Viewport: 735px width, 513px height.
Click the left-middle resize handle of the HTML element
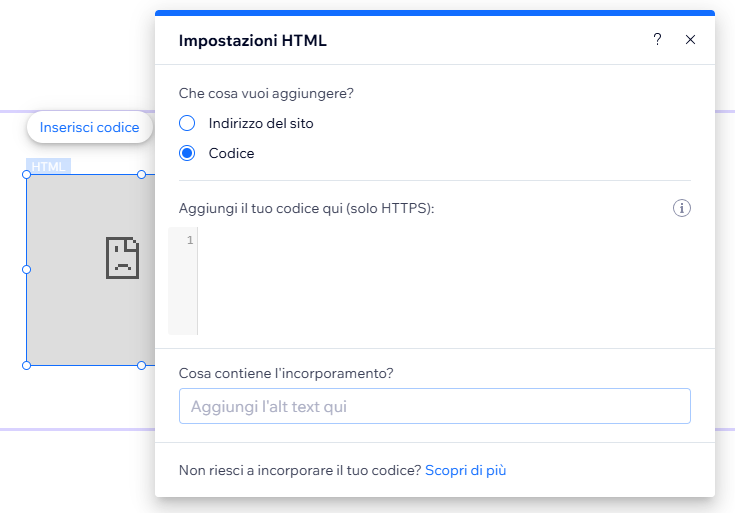pos(27,269)
